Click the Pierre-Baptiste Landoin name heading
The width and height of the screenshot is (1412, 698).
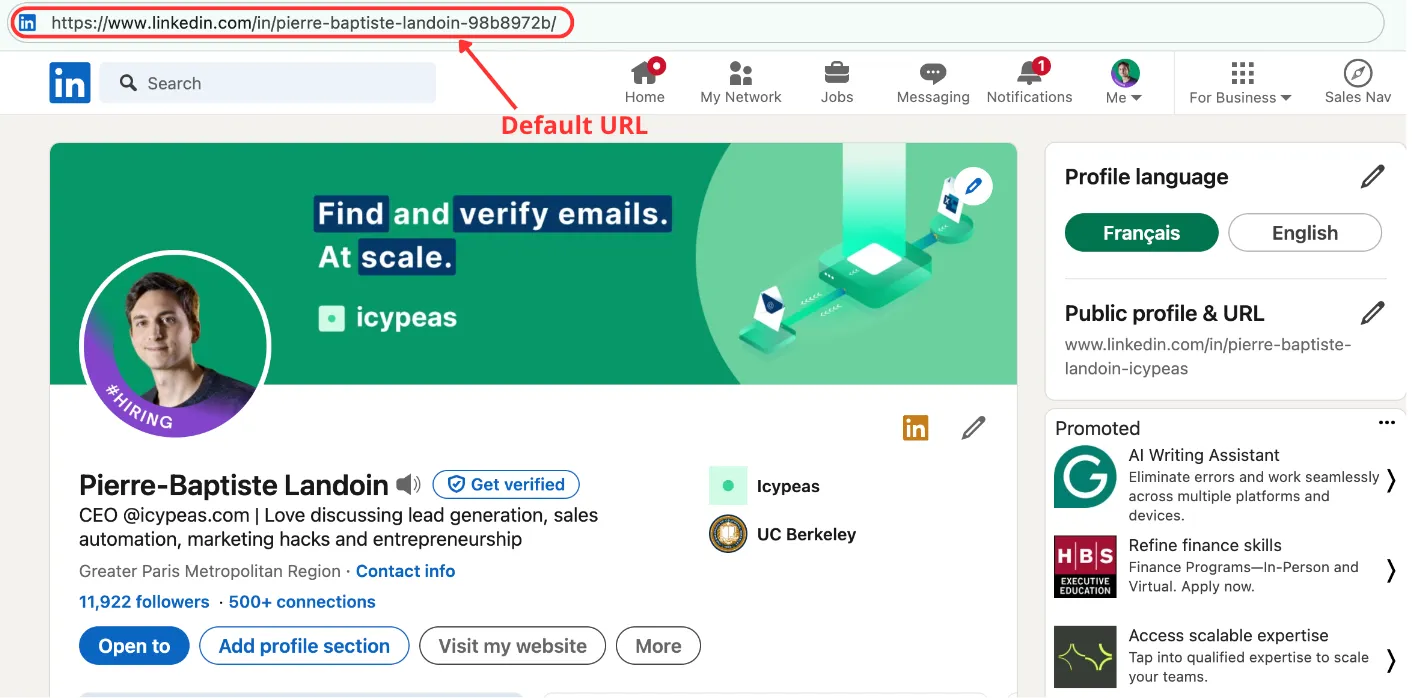(233, 485)
